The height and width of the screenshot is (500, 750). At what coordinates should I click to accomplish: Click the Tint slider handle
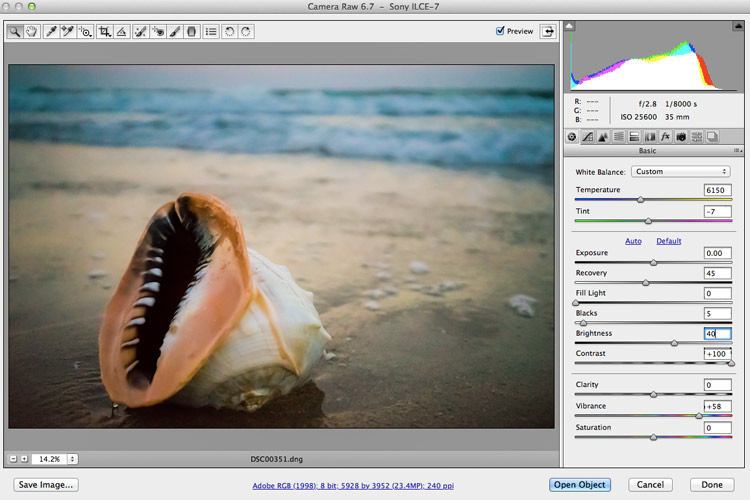pyautogui.click(x=648, y=221)
